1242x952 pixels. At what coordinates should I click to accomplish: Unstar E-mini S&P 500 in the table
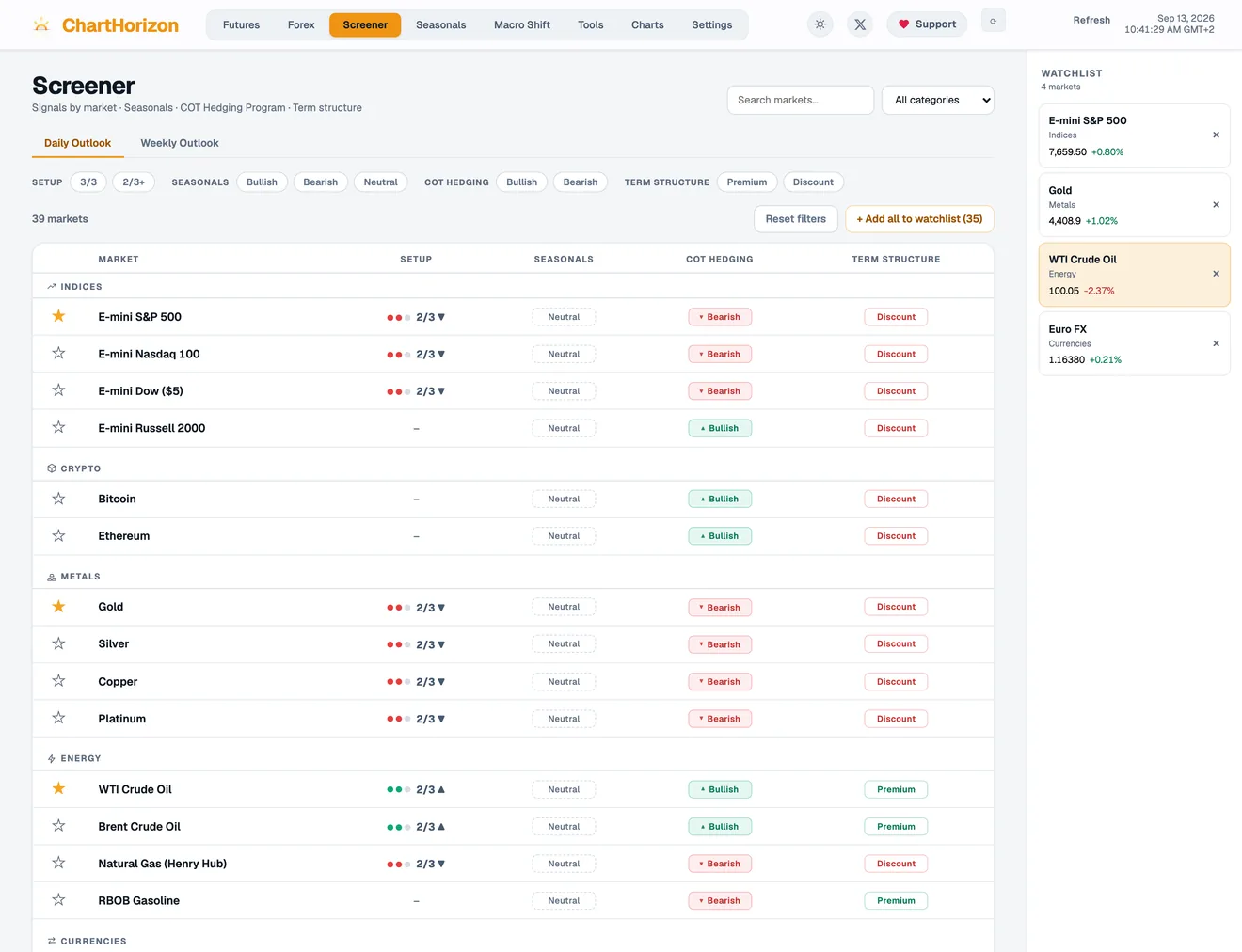[x=58, y=316]
